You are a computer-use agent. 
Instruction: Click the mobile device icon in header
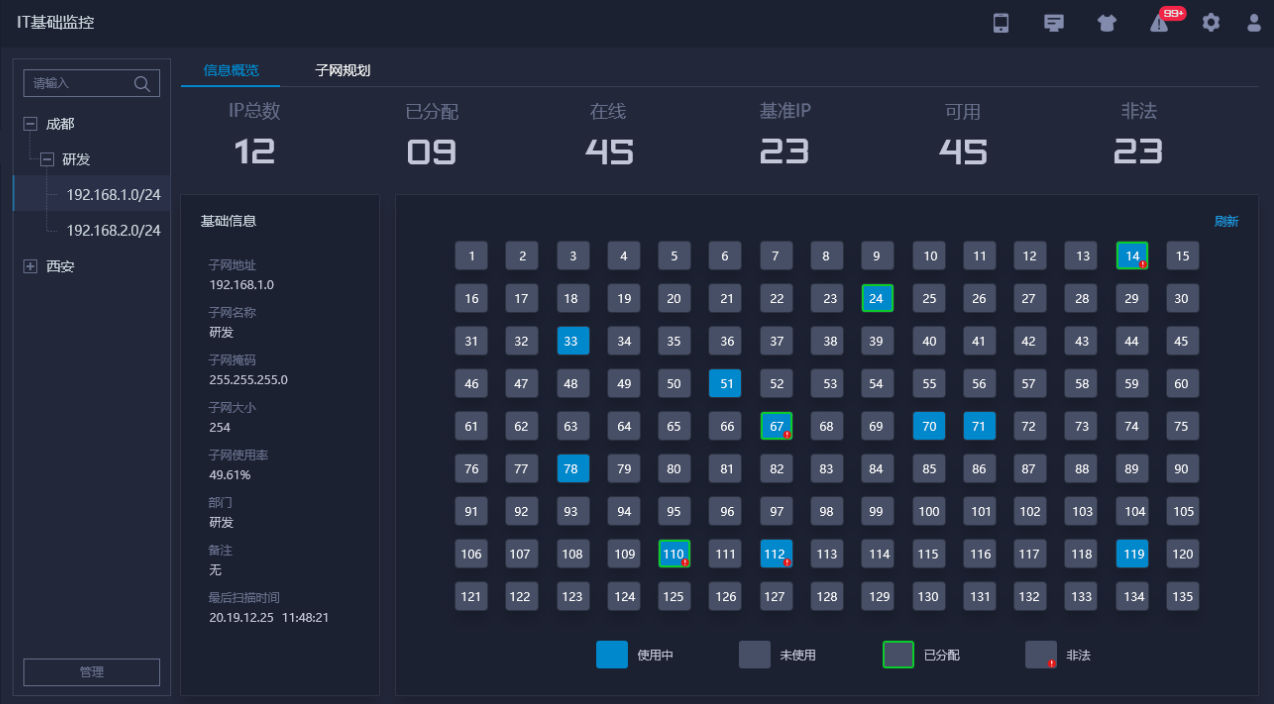point(1001,23)
